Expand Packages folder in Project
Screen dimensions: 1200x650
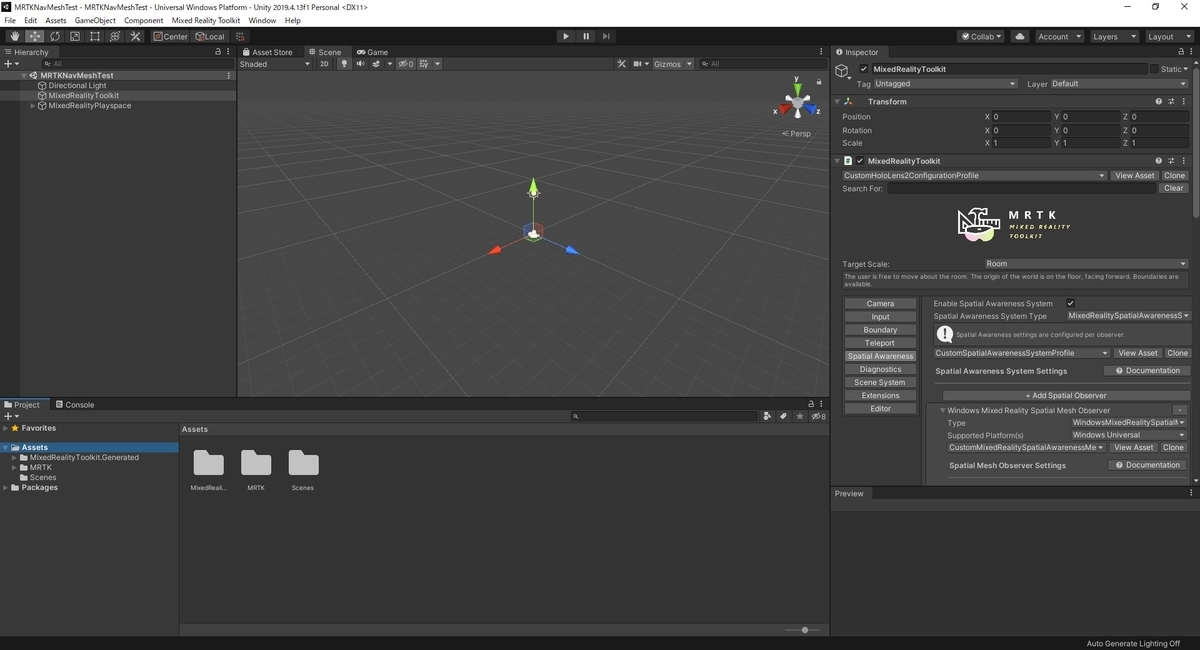coord(5,488)
